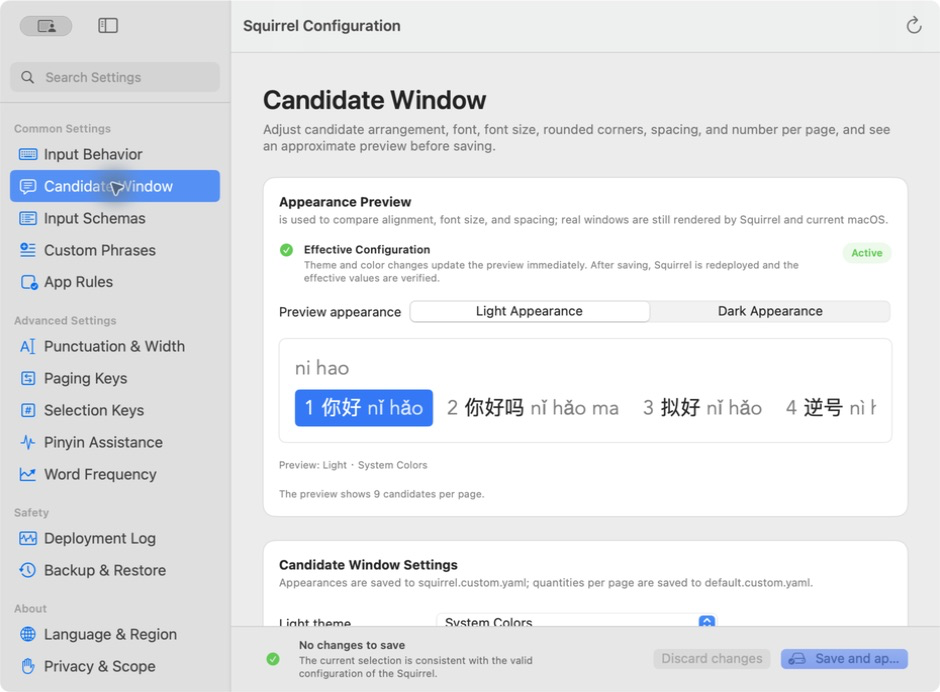Open Language & Region settings
The width and height of the screenshot is (940, 692).
115,634
